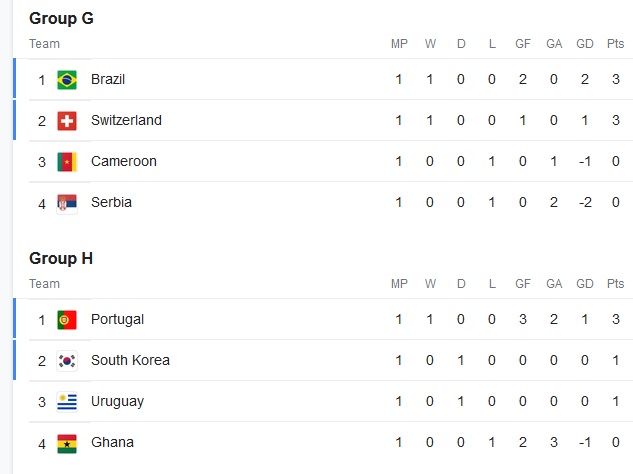The height and width of the screenshot is (474, 633).
Task: Select the Cameroon team name
Action: (123, 161)
